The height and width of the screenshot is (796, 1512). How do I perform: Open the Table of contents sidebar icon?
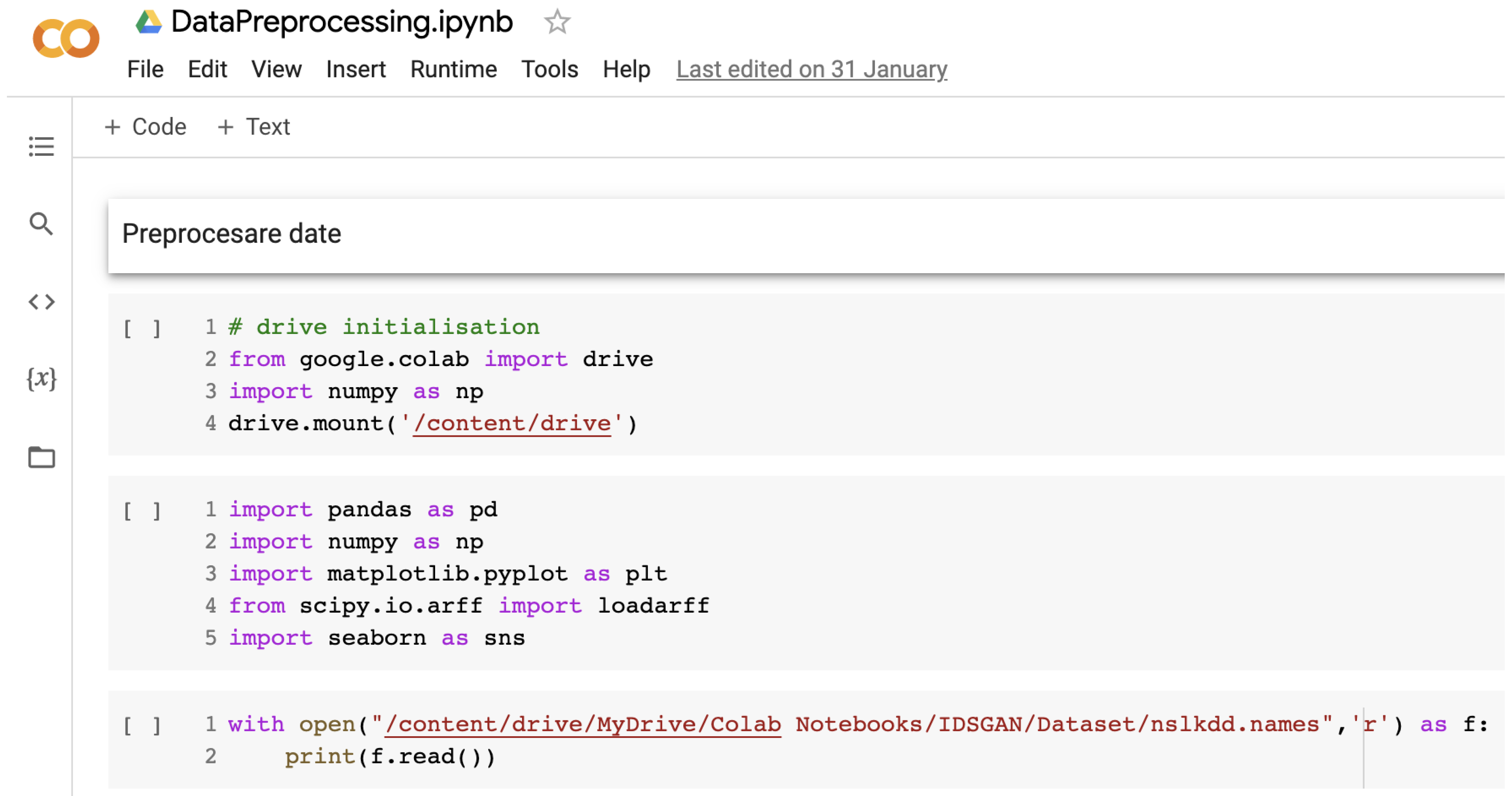41,147
